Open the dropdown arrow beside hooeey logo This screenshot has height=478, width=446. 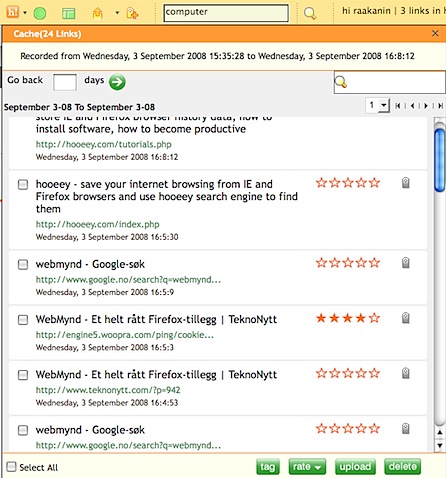pyautogui.click(x=25, y=13)
